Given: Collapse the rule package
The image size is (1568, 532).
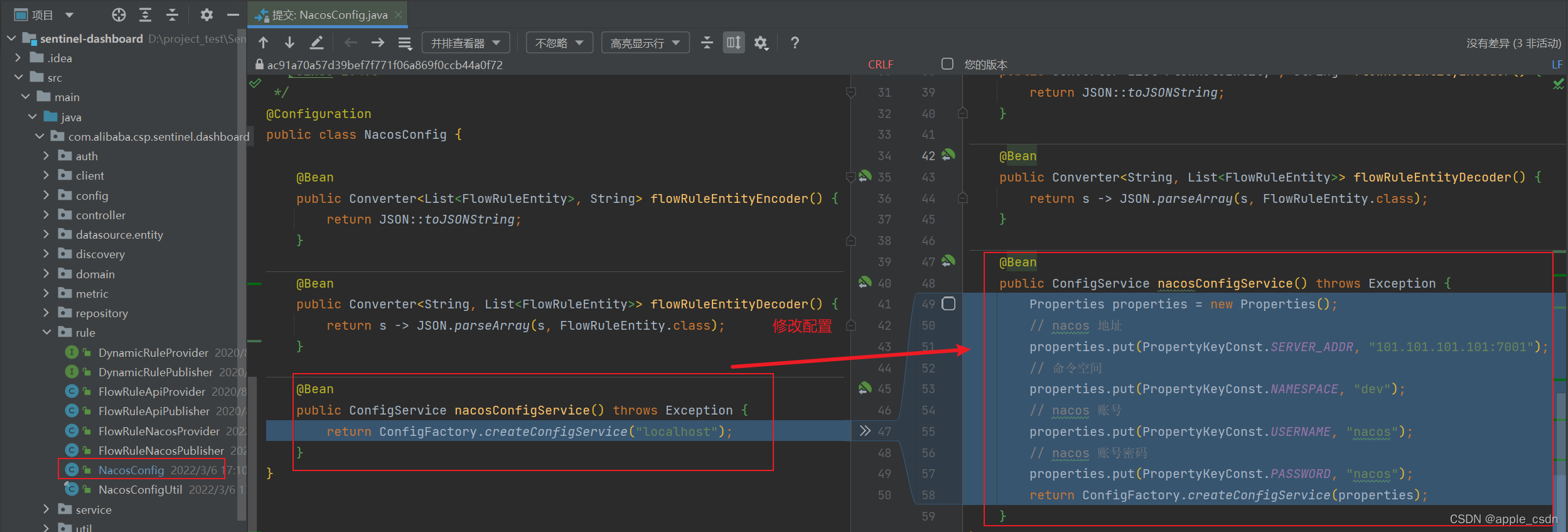Looking at the screenshot, I should point(46,332).
